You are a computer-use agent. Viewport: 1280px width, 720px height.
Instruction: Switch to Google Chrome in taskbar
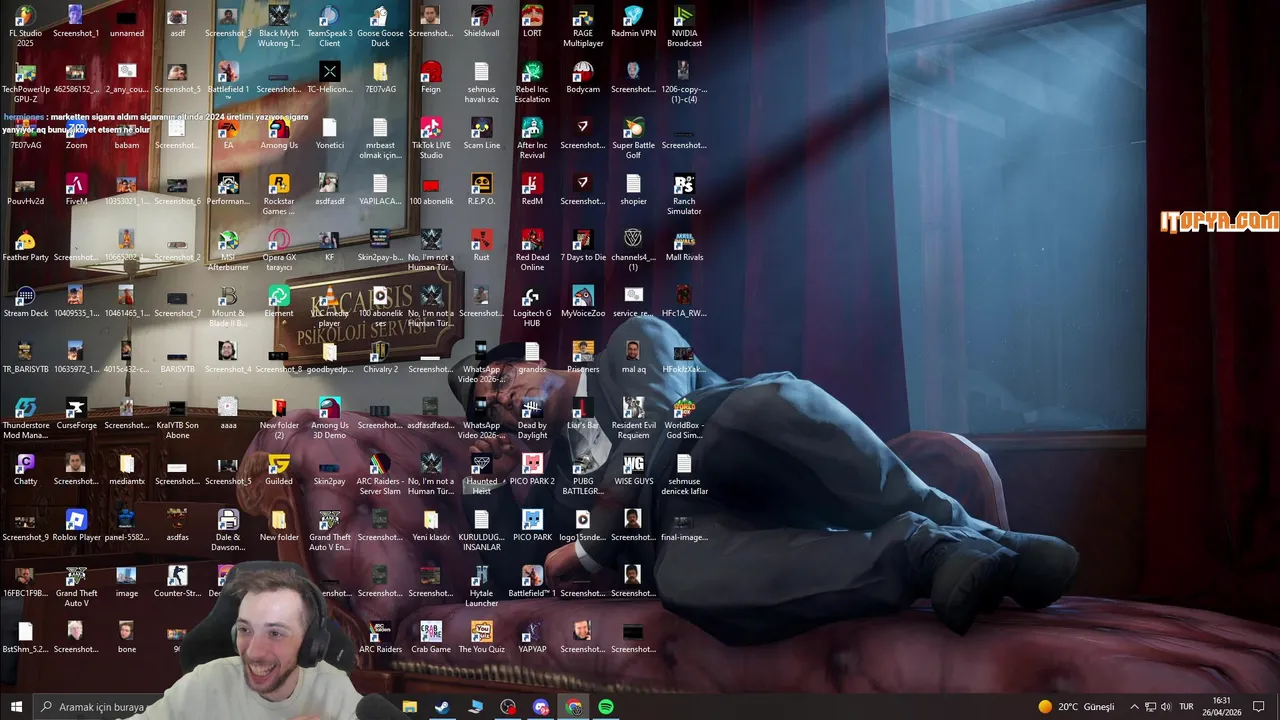[x=573, y=707]
